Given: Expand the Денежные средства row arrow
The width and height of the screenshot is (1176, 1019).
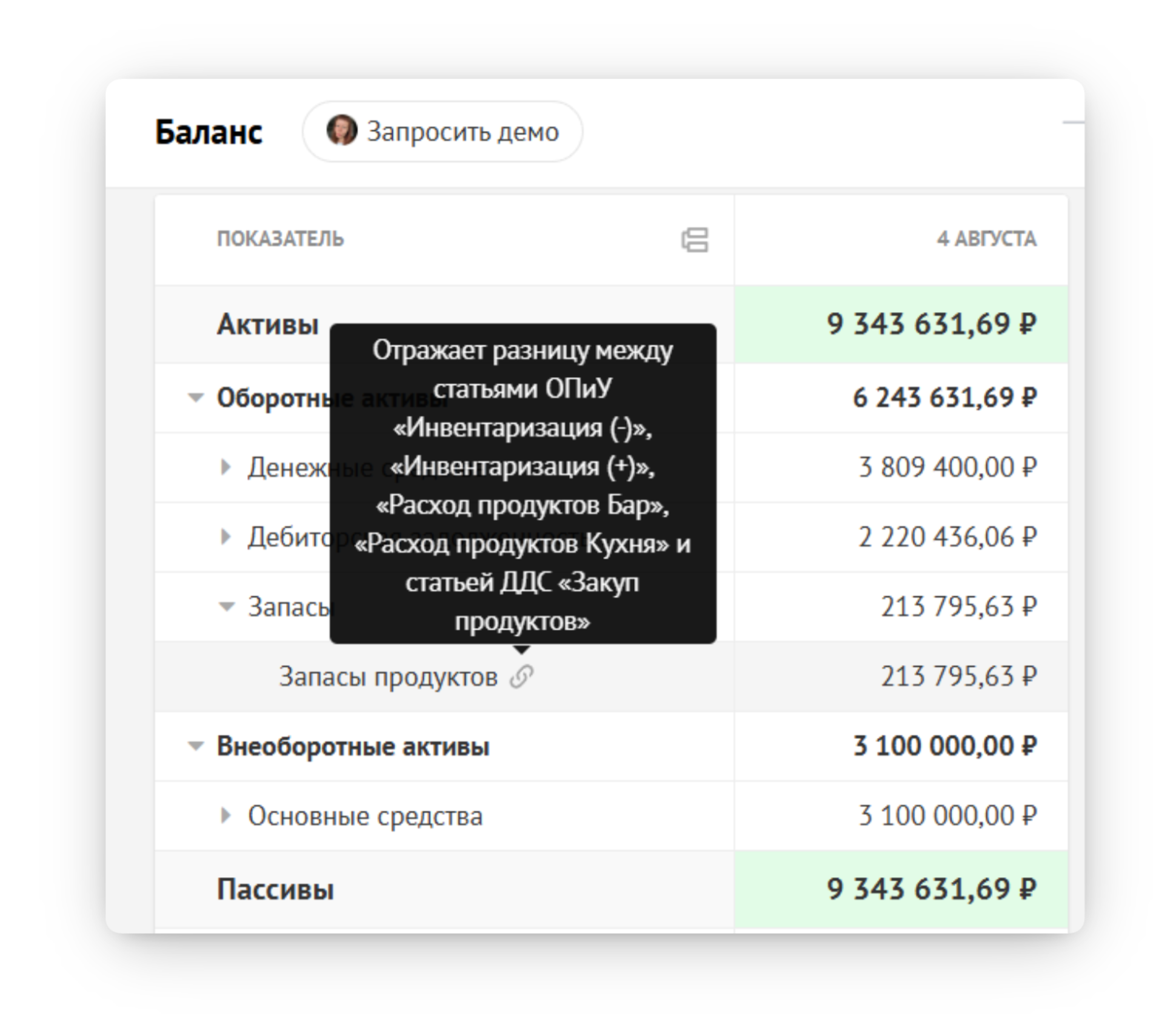Looking at the screenshot, I should (226, 467).
